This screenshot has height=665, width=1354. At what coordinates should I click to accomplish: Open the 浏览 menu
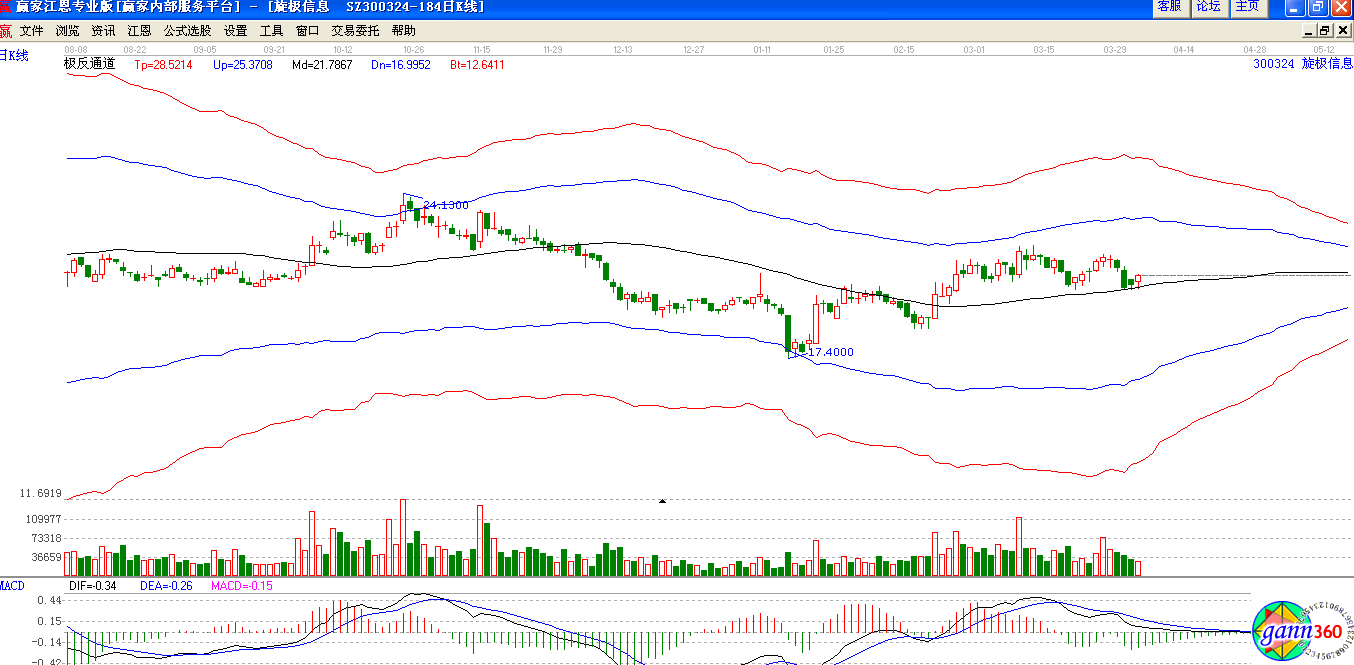(x=68, y=31)
